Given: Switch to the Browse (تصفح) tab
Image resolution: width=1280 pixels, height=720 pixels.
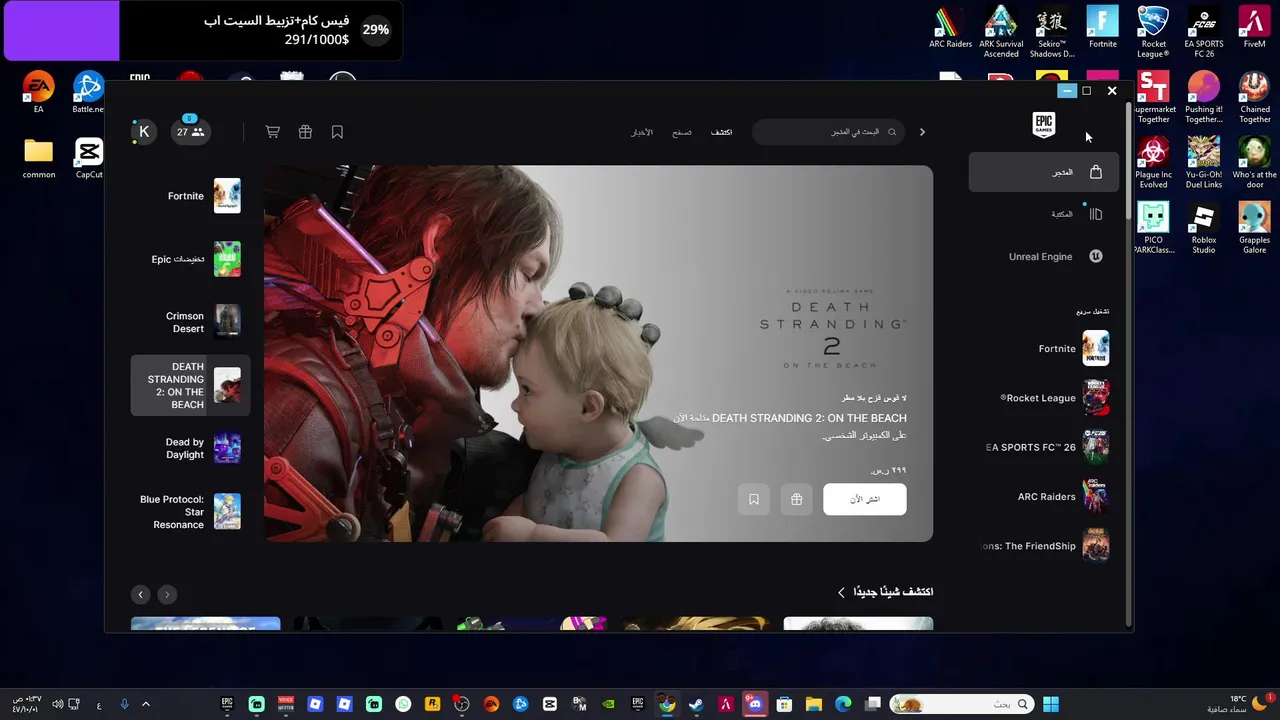Looking at the screenshot, I should click(681, 132).
